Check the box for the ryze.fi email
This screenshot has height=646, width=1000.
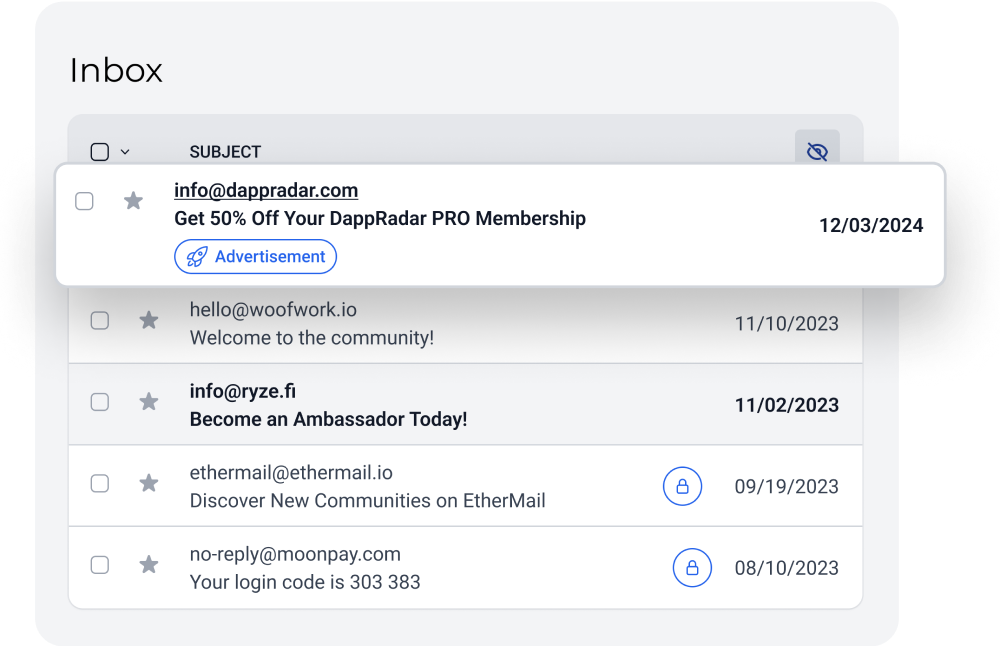pyautogui.click(x=99, y=402)
